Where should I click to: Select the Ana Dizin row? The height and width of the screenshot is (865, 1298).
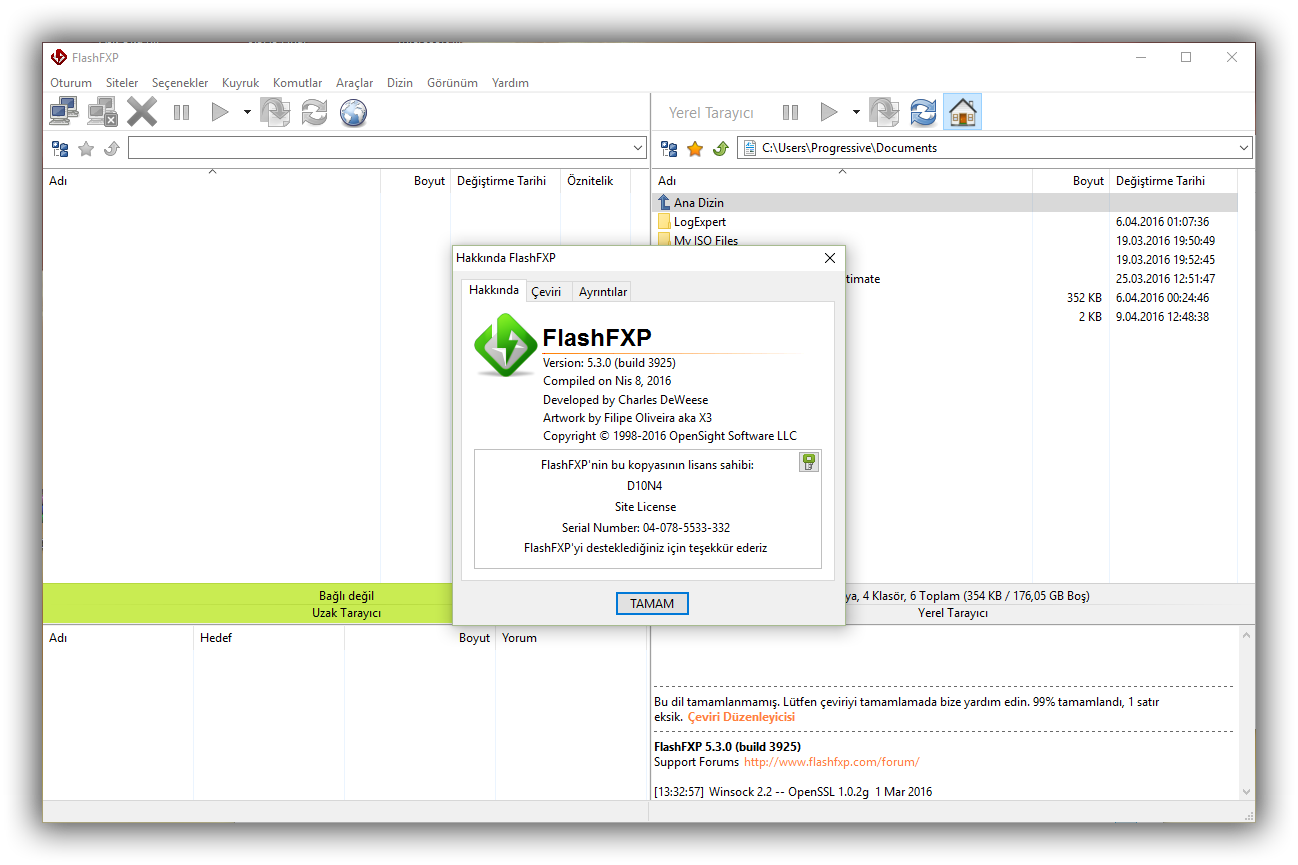[945, 203]
